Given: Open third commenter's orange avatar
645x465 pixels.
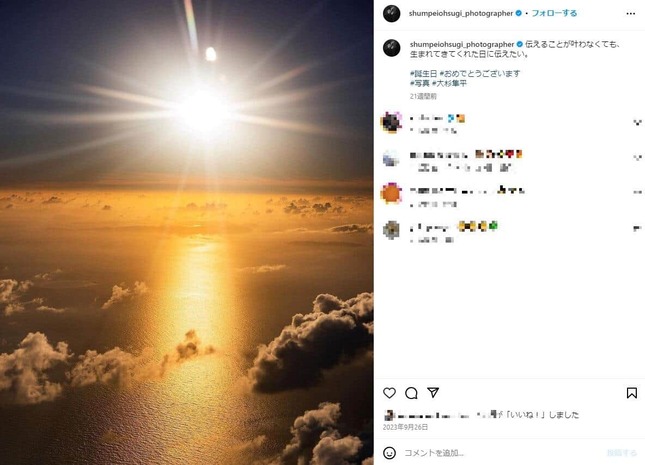Looking at the screenshot, I should click(x=392, y=192).
